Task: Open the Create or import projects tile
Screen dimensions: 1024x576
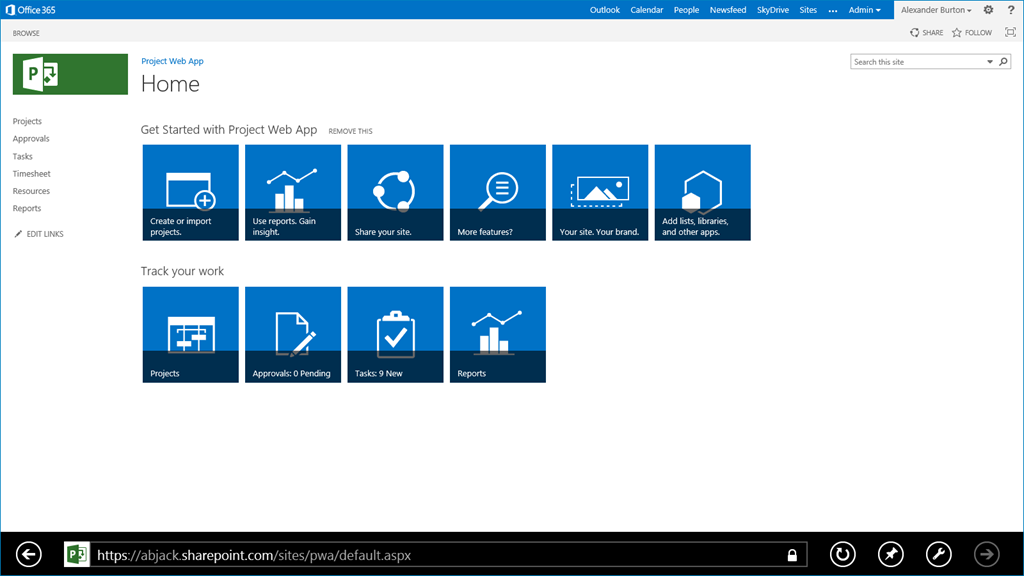Action: pos(191,193)
